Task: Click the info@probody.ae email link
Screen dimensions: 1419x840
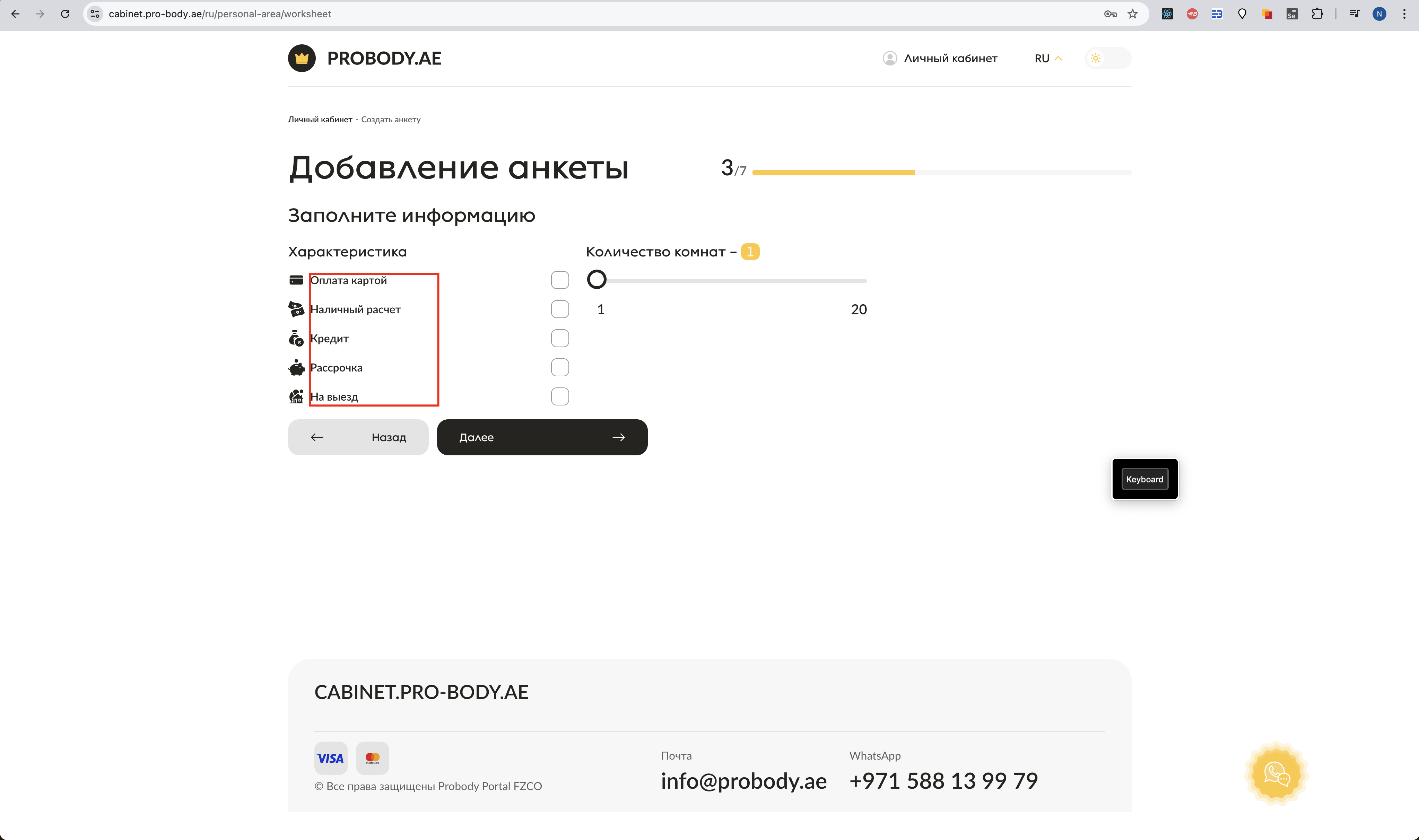Action: point(743,780)
